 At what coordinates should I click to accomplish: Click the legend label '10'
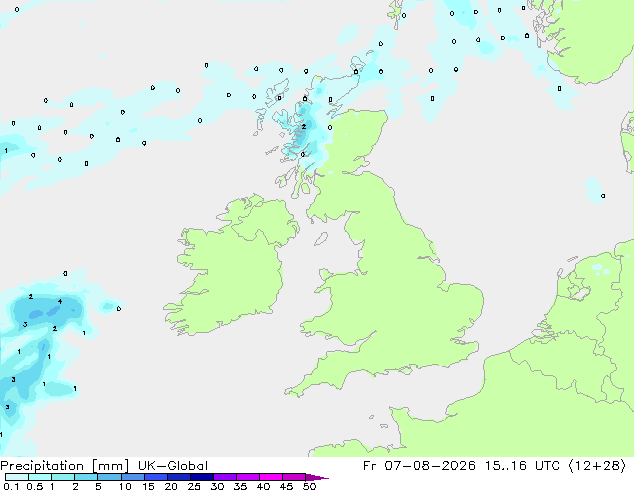pos(125,486)
